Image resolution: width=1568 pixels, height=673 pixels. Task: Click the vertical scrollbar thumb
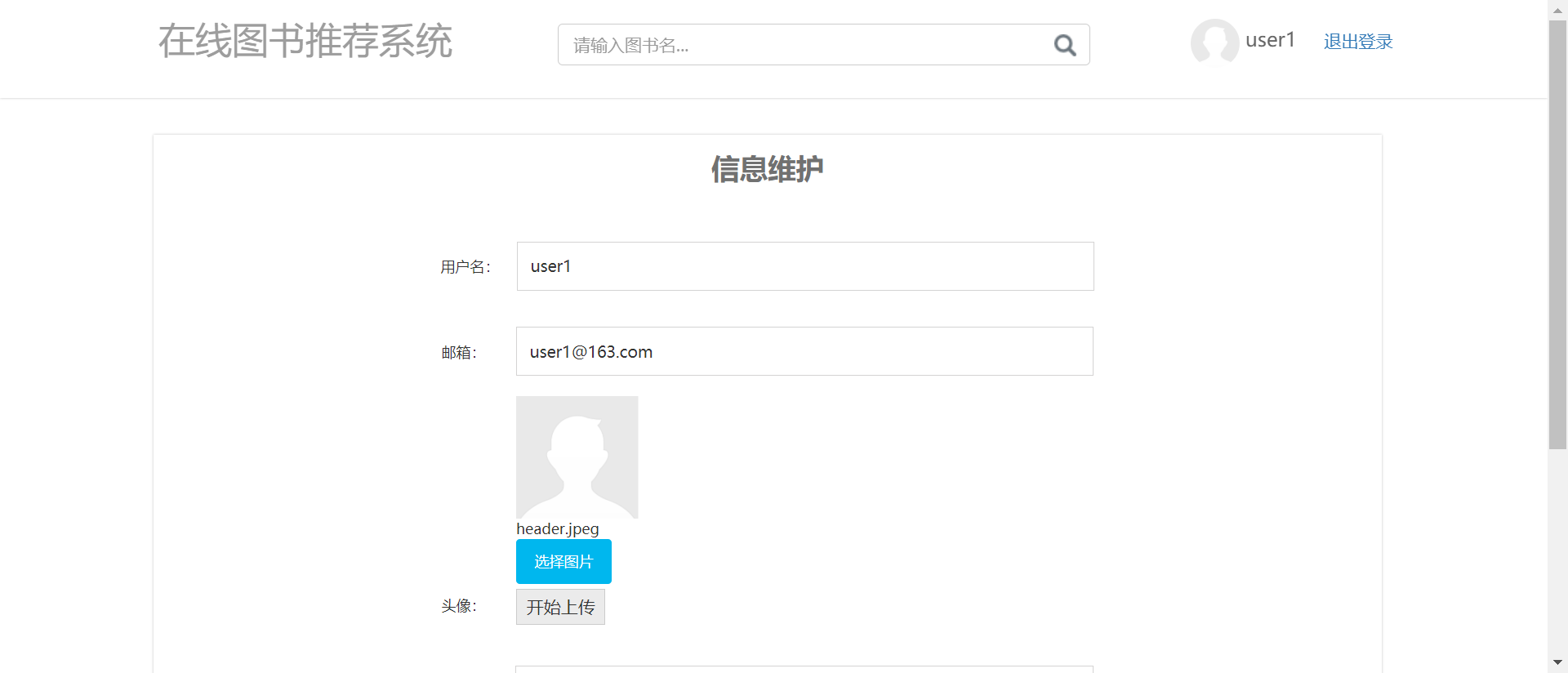[x=1557, y=234]
